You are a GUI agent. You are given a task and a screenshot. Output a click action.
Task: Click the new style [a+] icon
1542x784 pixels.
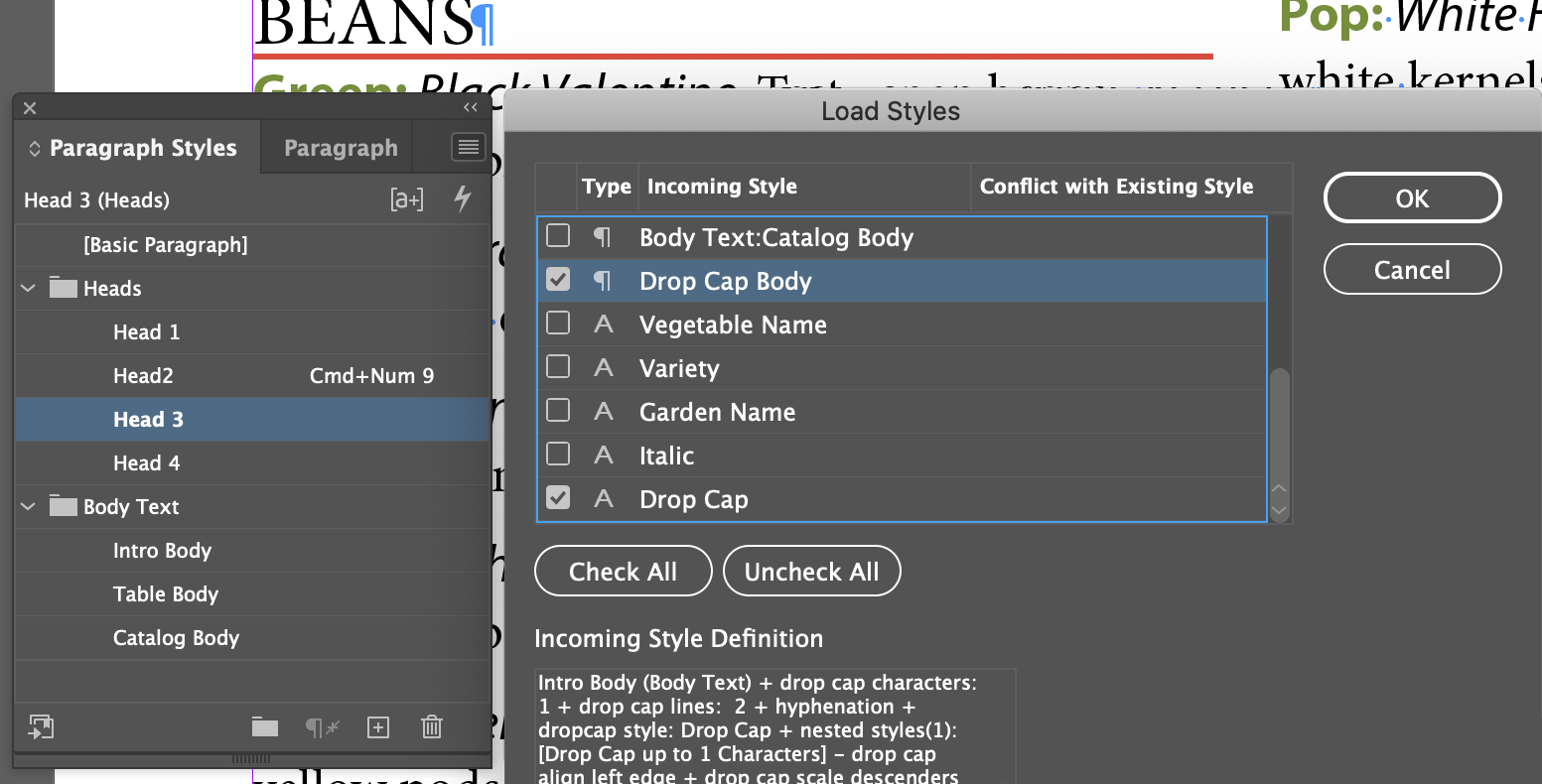point(407,199)
